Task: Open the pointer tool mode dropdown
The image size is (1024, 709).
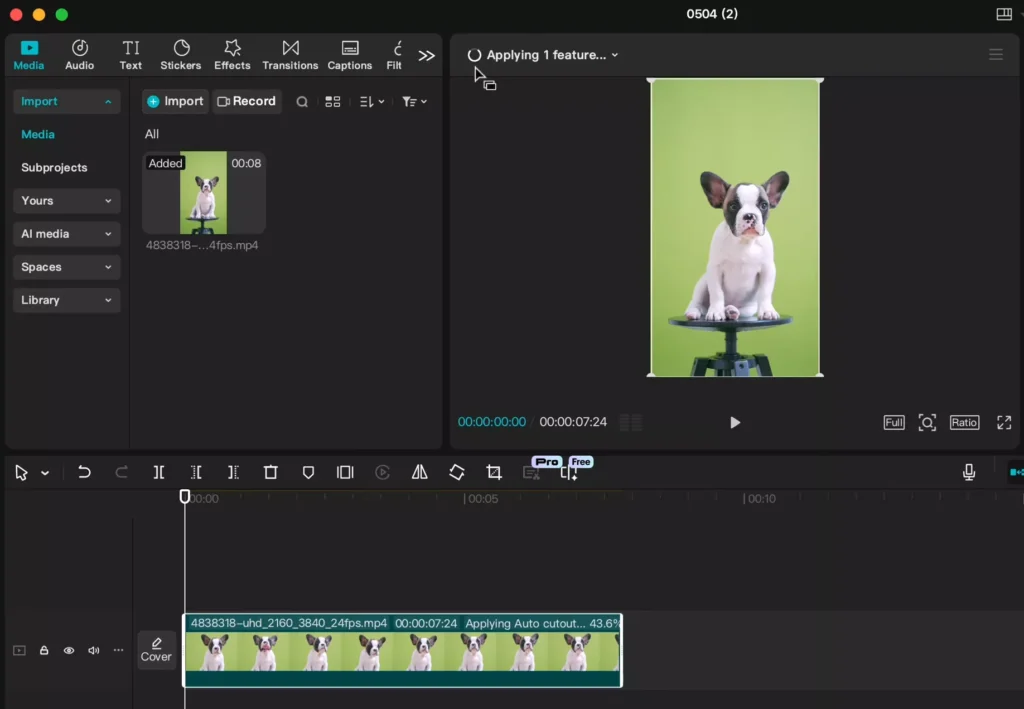Action: click(x=45, y=473)
